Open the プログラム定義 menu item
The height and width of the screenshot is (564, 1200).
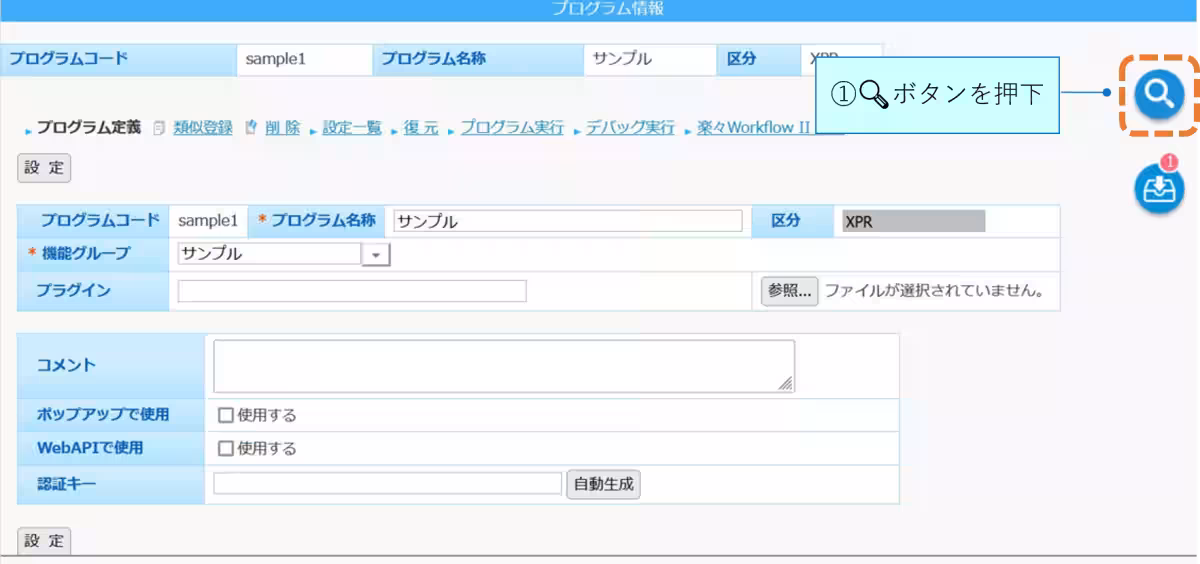88,128
